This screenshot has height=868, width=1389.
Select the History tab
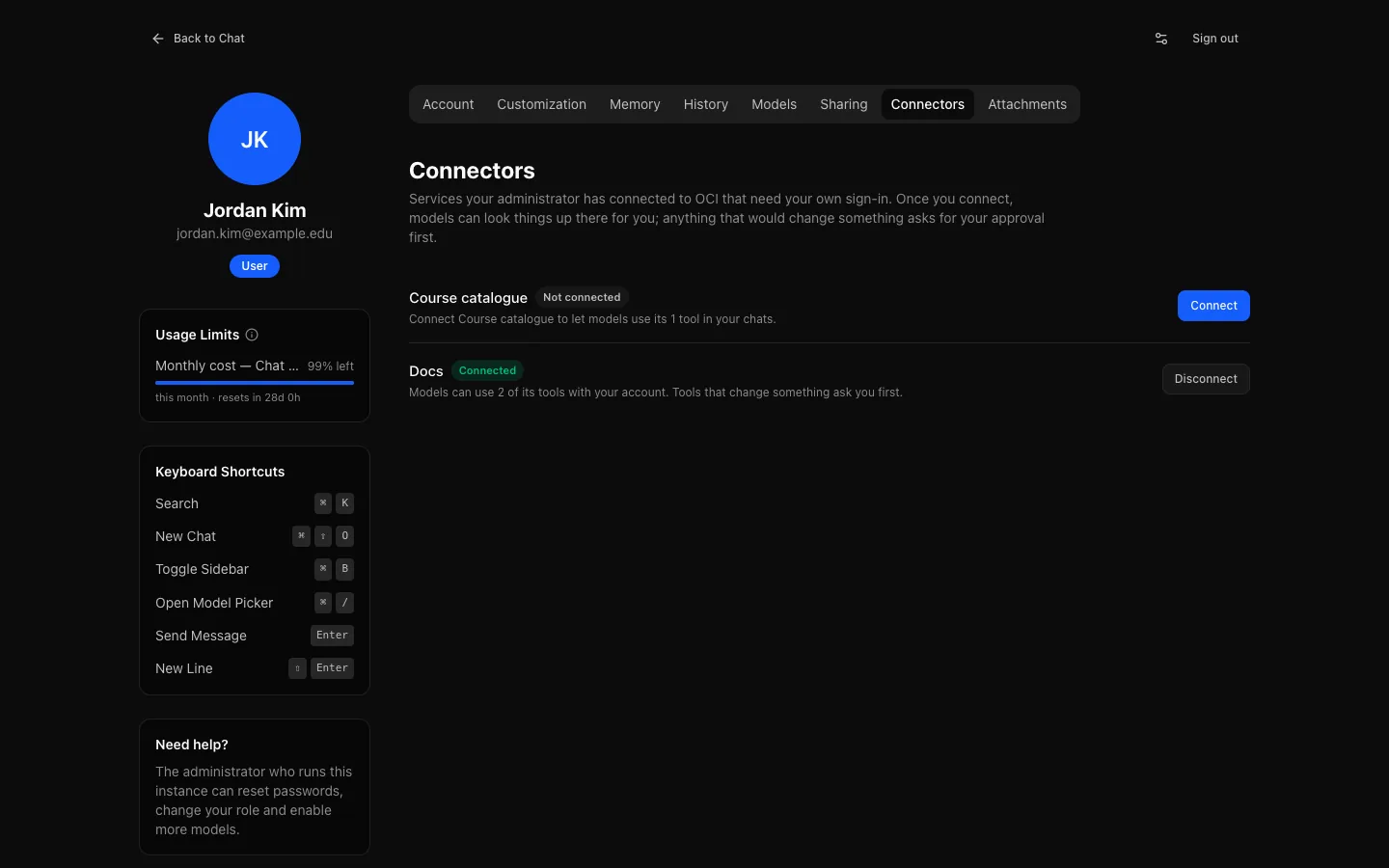[706, 104]
